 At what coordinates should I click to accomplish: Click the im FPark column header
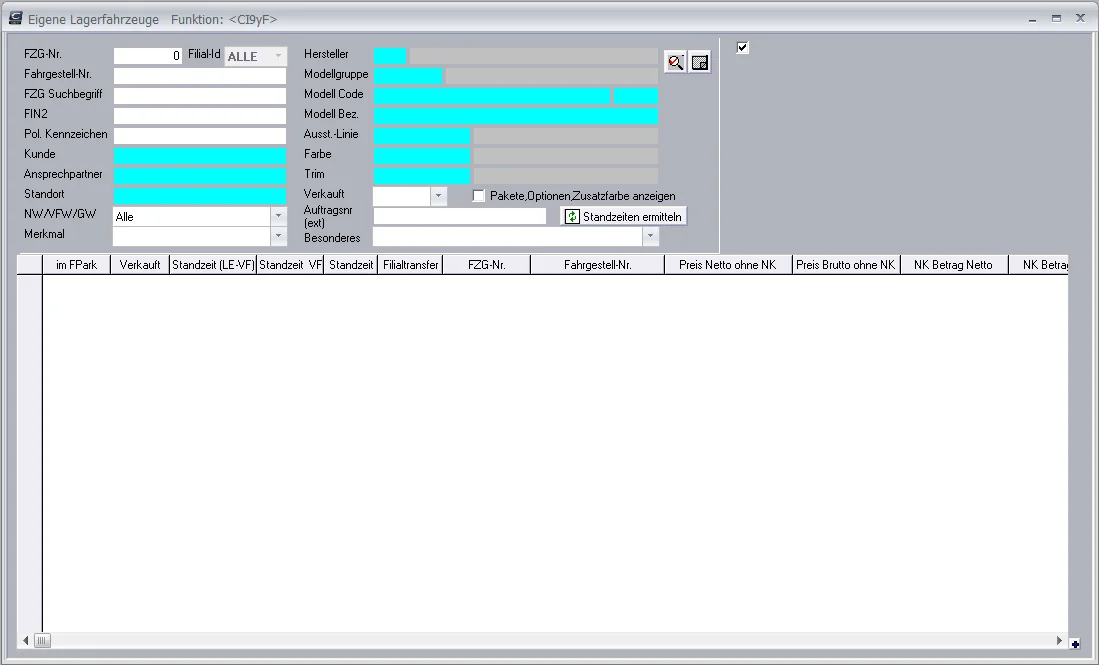[76, 265]
